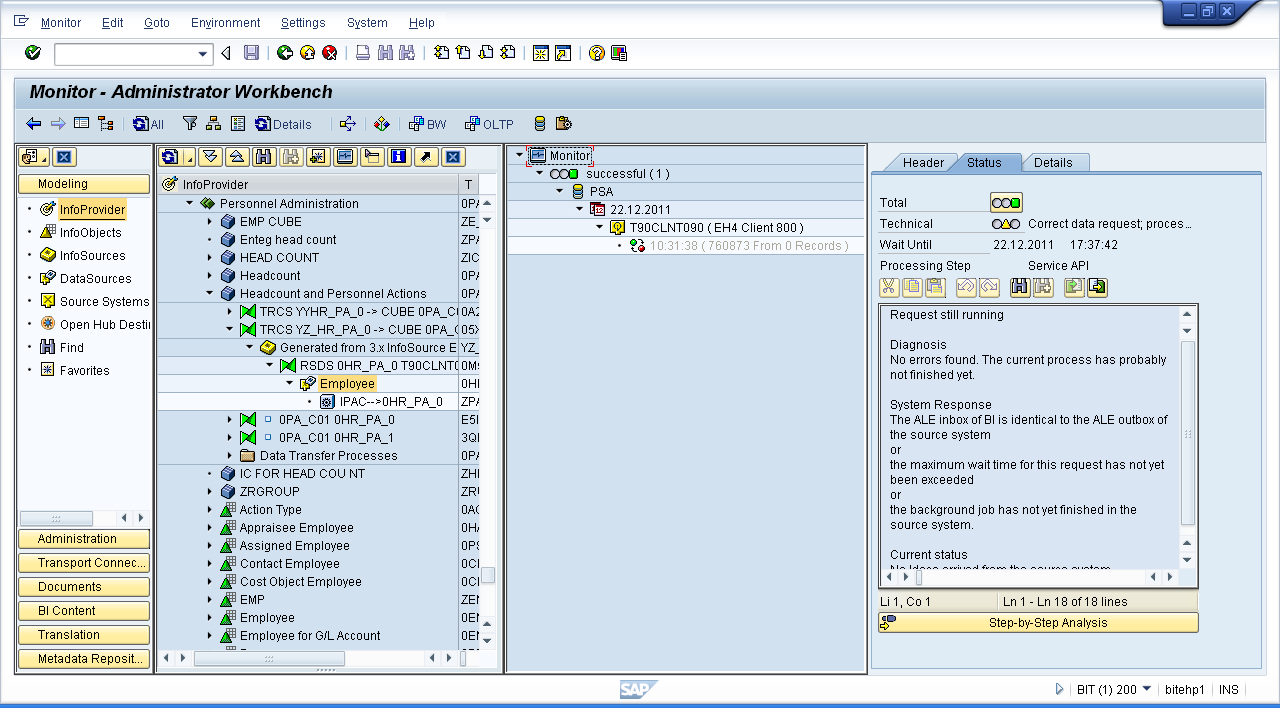Expand the Data Transfer Processes folder
The image size is (1280, 708).
click(x=229, y=455)
